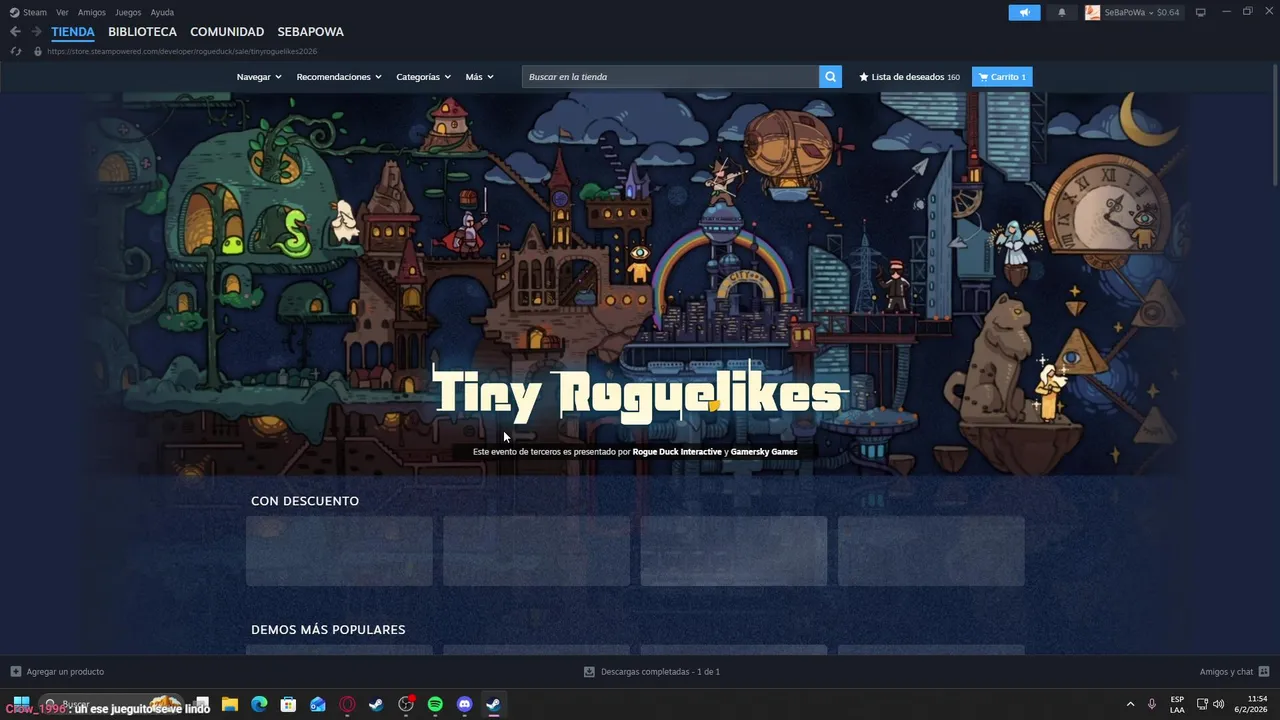Open Spotify from taskbar

[x=435, y=704]
